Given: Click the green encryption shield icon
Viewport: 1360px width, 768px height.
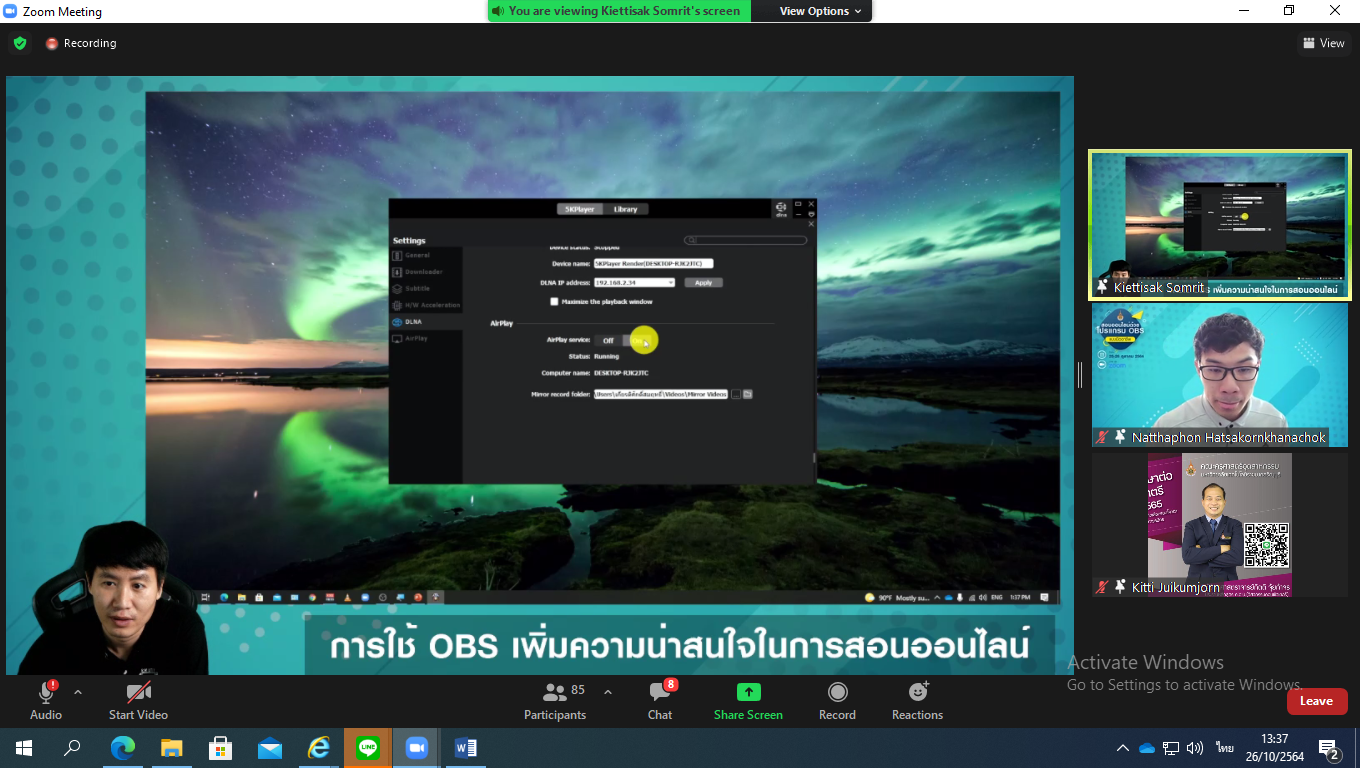Looking at the screenshot, I should pos(19,43).
